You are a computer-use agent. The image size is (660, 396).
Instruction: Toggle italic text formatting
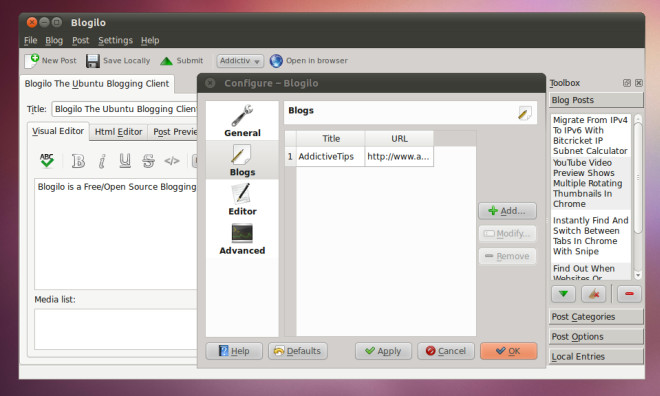tap(102, 161)
